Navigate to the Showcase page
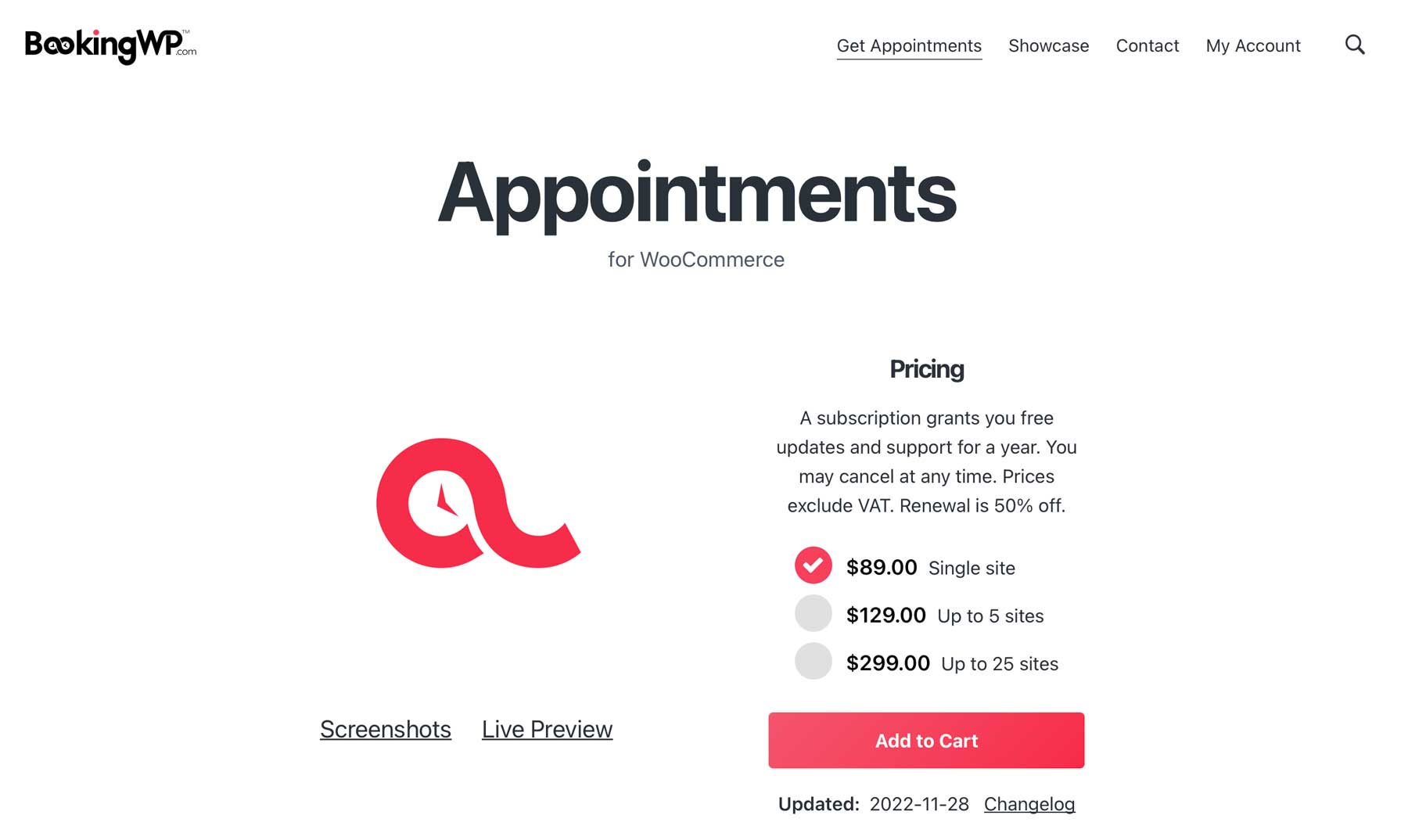The width and height of the screenshot is (1408, 840). click(x=1048, y=45)
